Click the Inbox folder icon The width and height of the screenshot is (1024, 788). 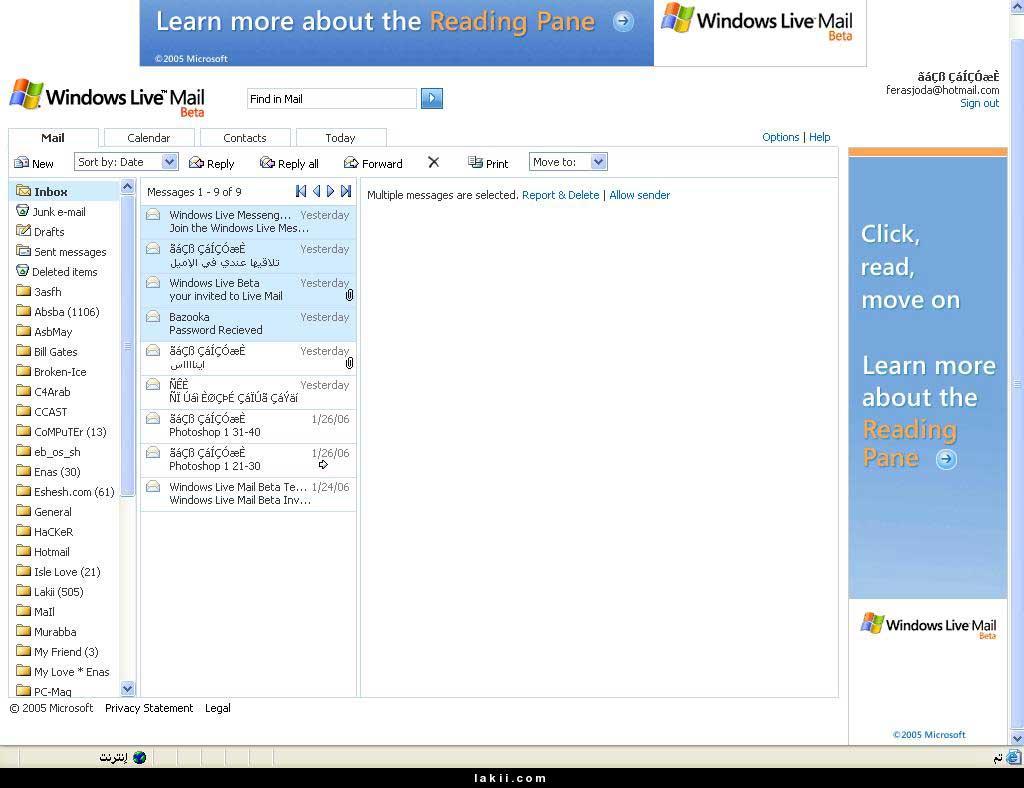coord(24,191)
